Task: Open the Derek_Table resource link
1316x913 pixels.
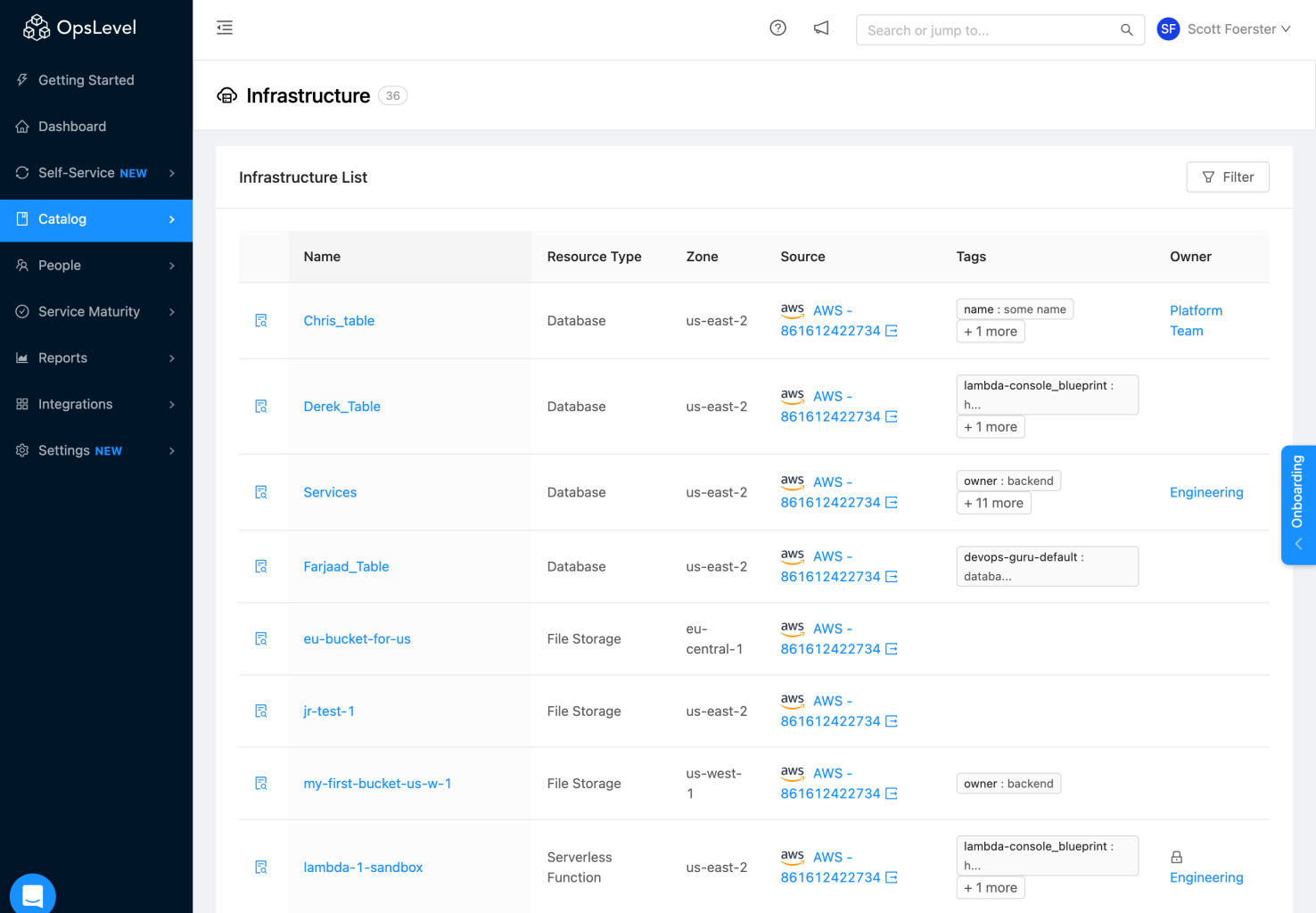Action: 342,407
